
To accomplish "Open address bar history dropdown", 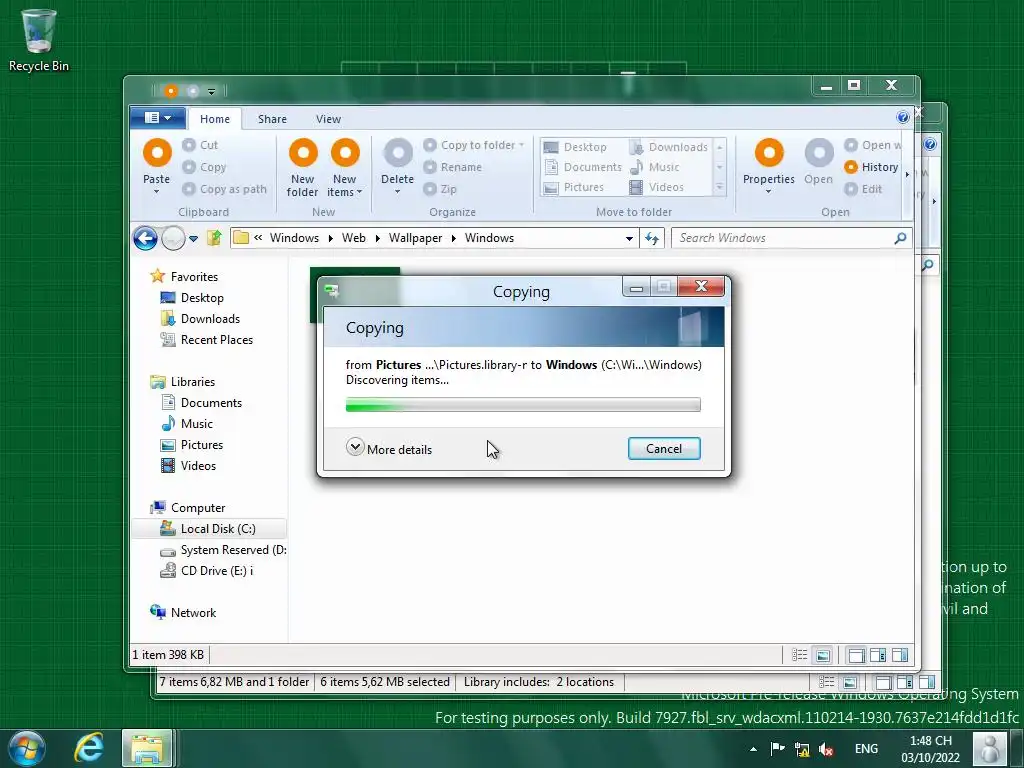I will [629, 238].
